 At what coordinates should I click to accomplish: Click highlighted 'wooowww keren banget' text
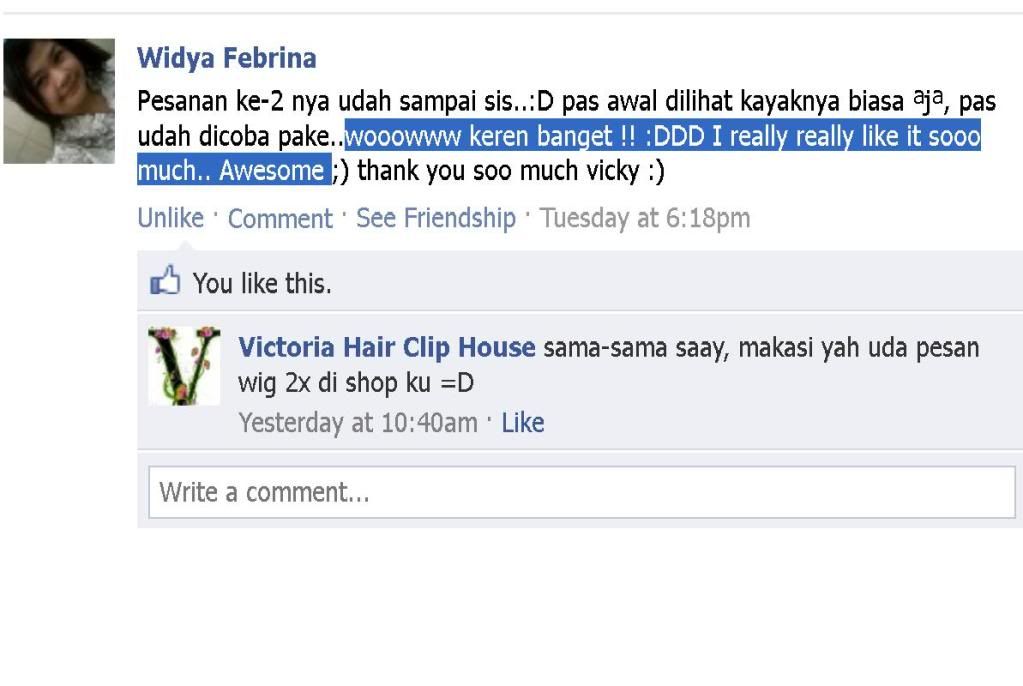tap(478, 136)
